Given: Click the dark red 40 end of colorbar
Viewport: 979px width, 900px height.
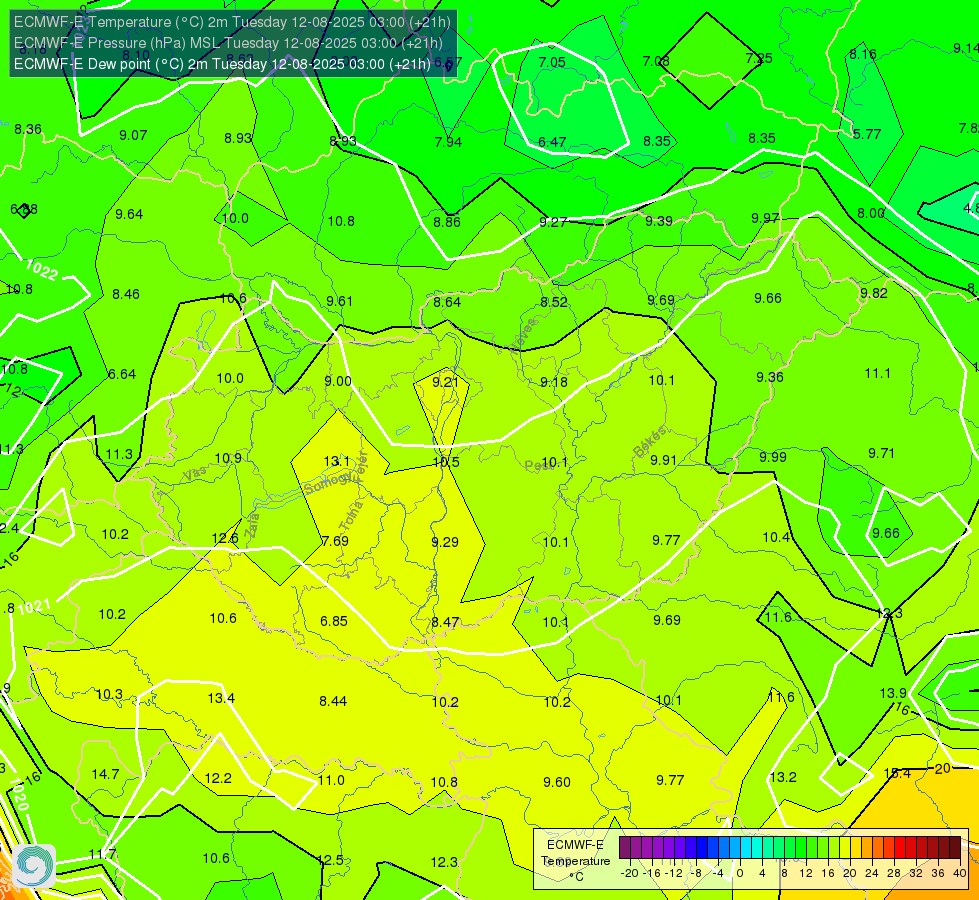Looking at the screenshot, I should click(955, 848).
